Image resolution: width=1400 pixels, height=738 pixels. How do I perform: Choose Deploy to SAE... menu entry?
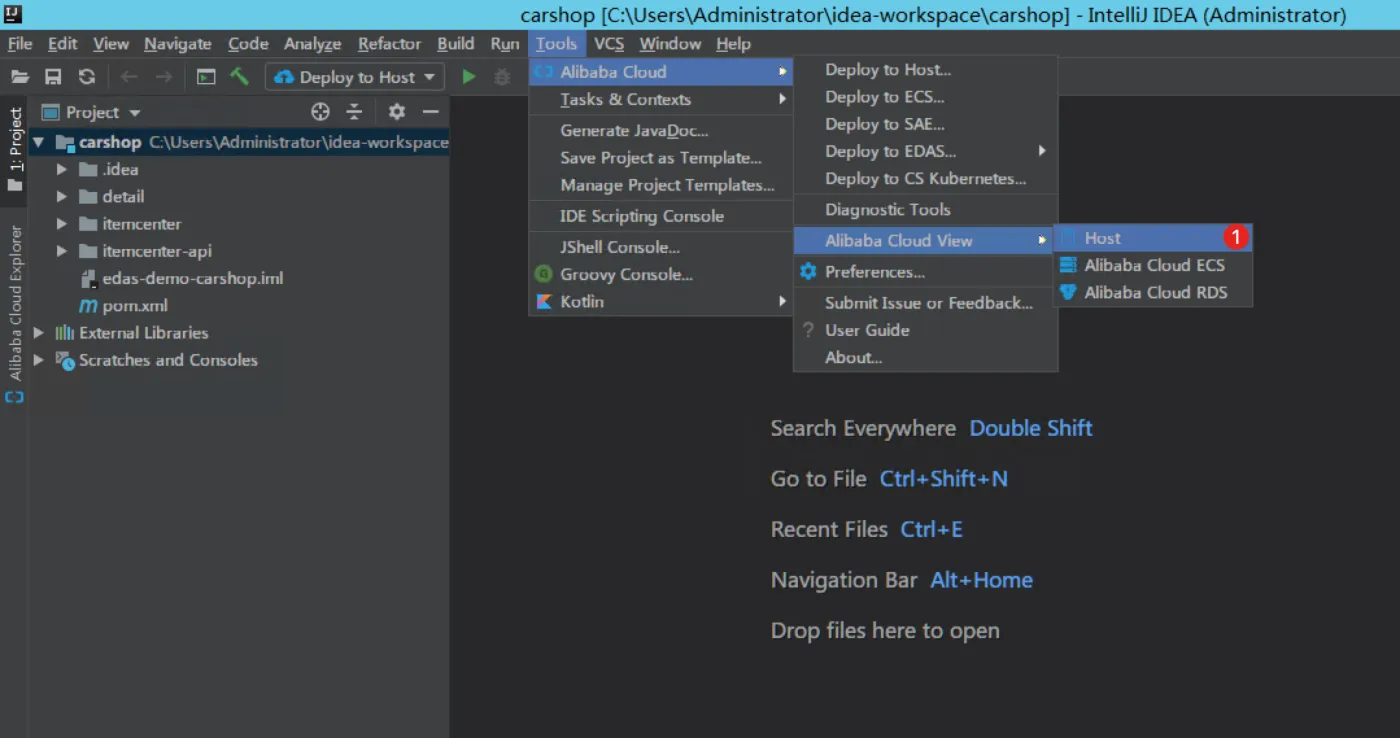pos(925,124)
